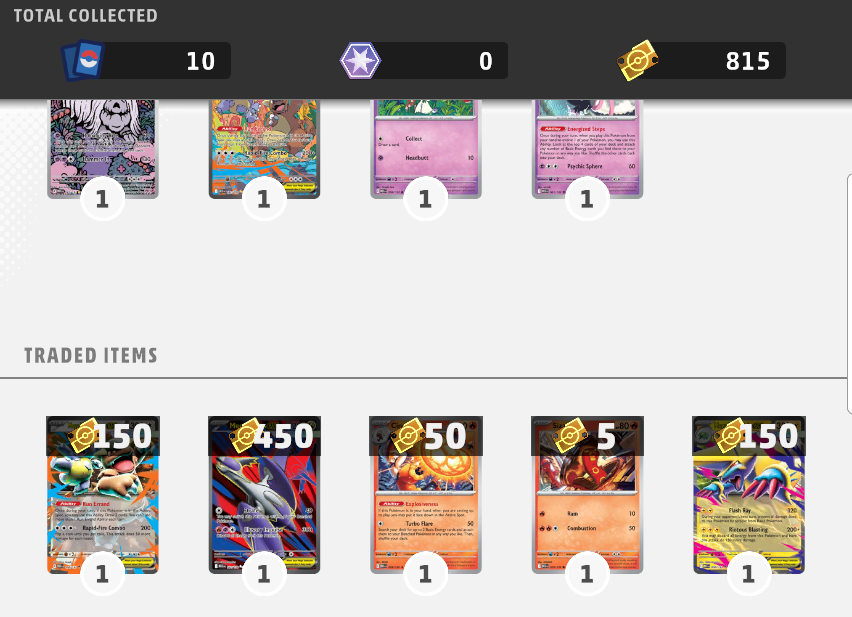Click the credits icon on the first 150 card

pyautogui.click(x=85, y=436)
